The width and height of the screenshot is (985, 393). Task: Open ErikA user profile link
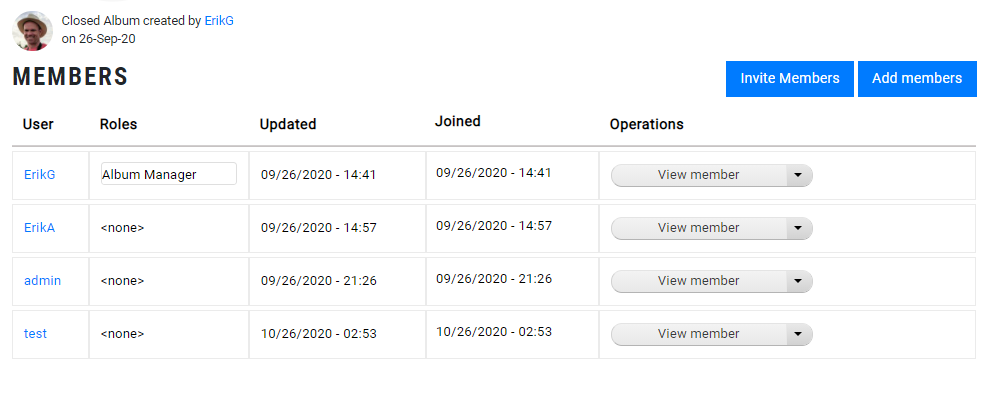(40, 228)
